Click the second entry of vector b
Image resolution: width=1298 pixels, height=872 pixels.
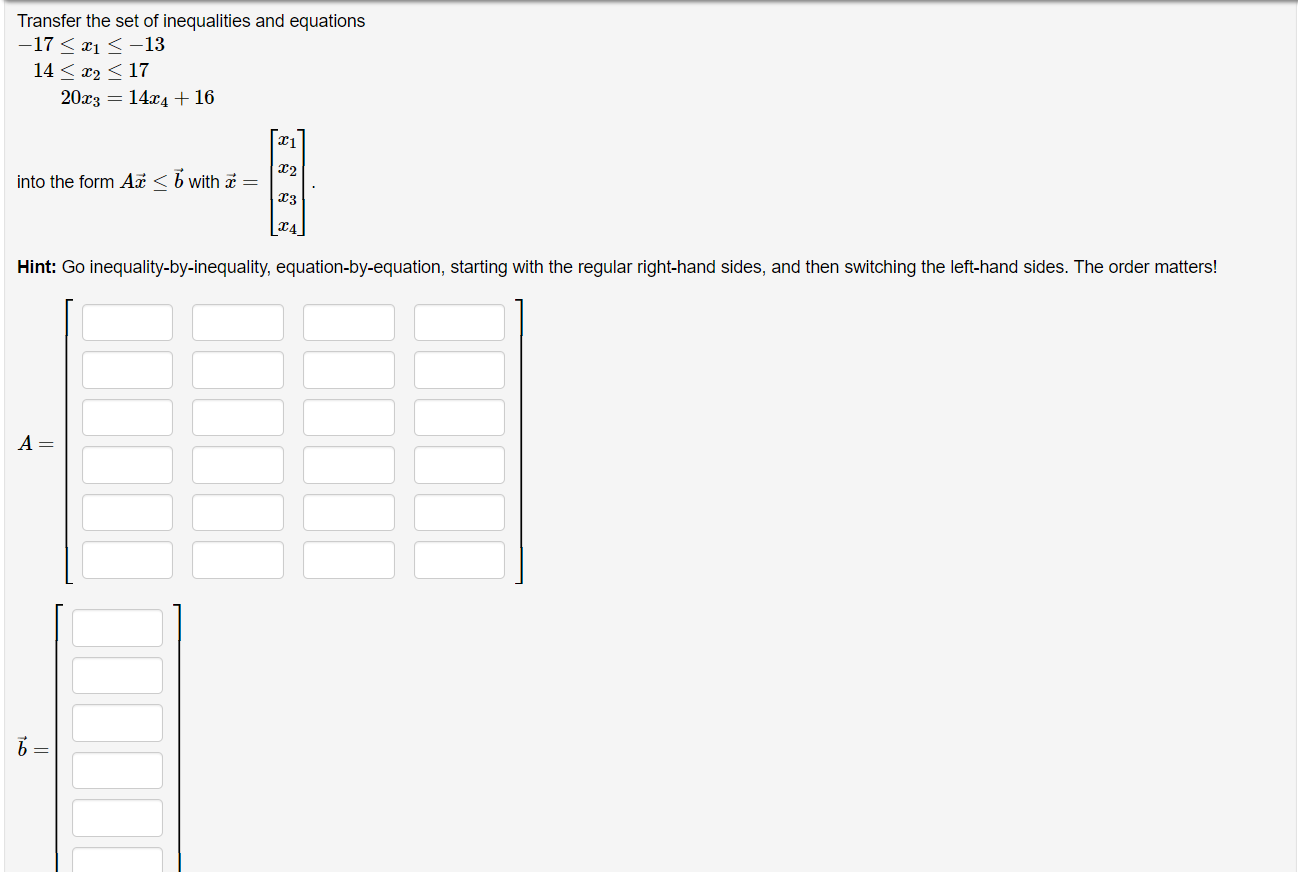pos(117,674)
